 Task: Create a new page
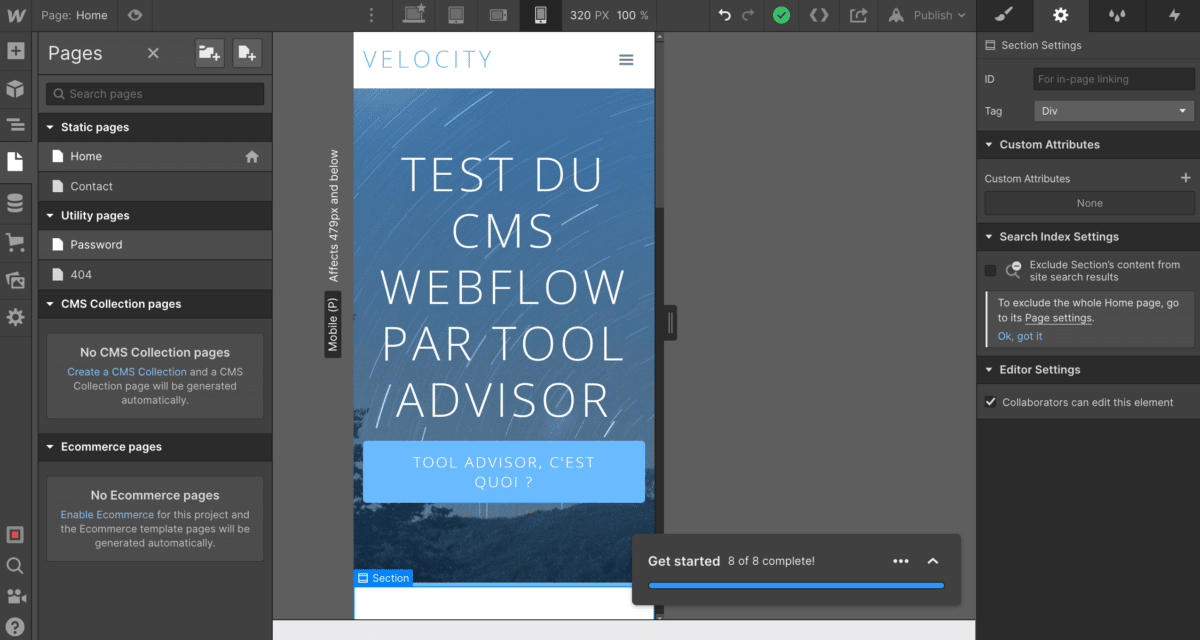coord(247,53)
